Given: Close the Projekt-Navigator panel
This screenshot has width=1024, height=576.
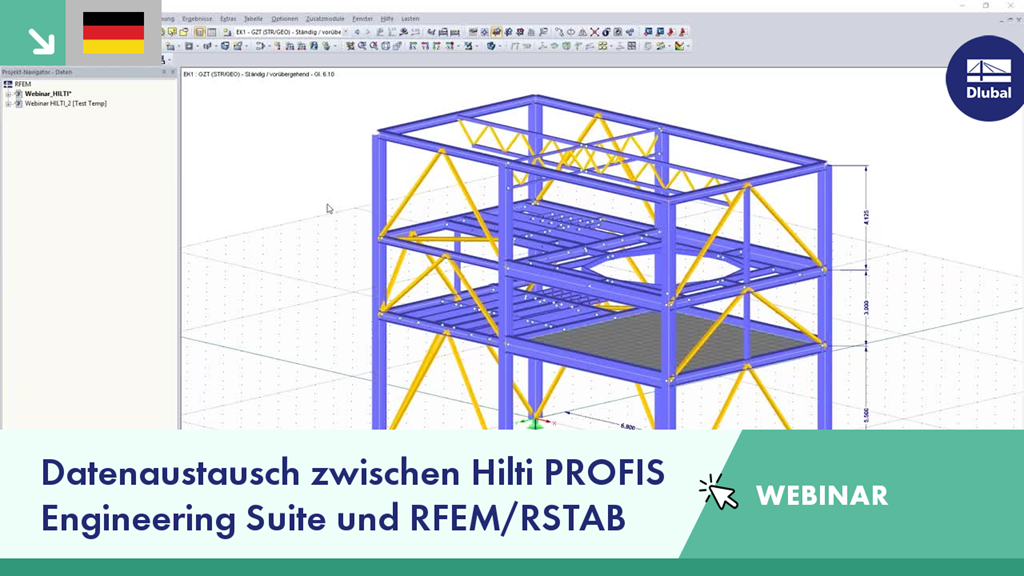Looking at the screenshot, I should click(173, 72).
